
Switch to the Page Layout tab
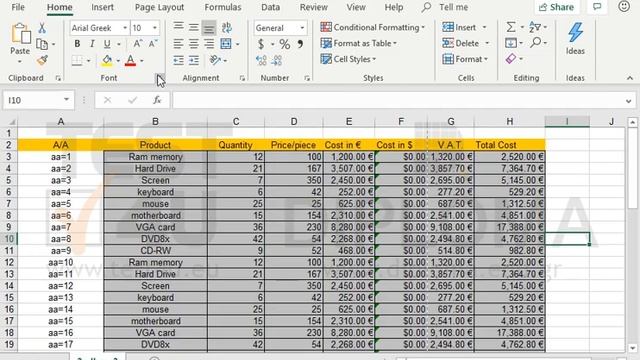pyautogui.click(x=159, y=7)
